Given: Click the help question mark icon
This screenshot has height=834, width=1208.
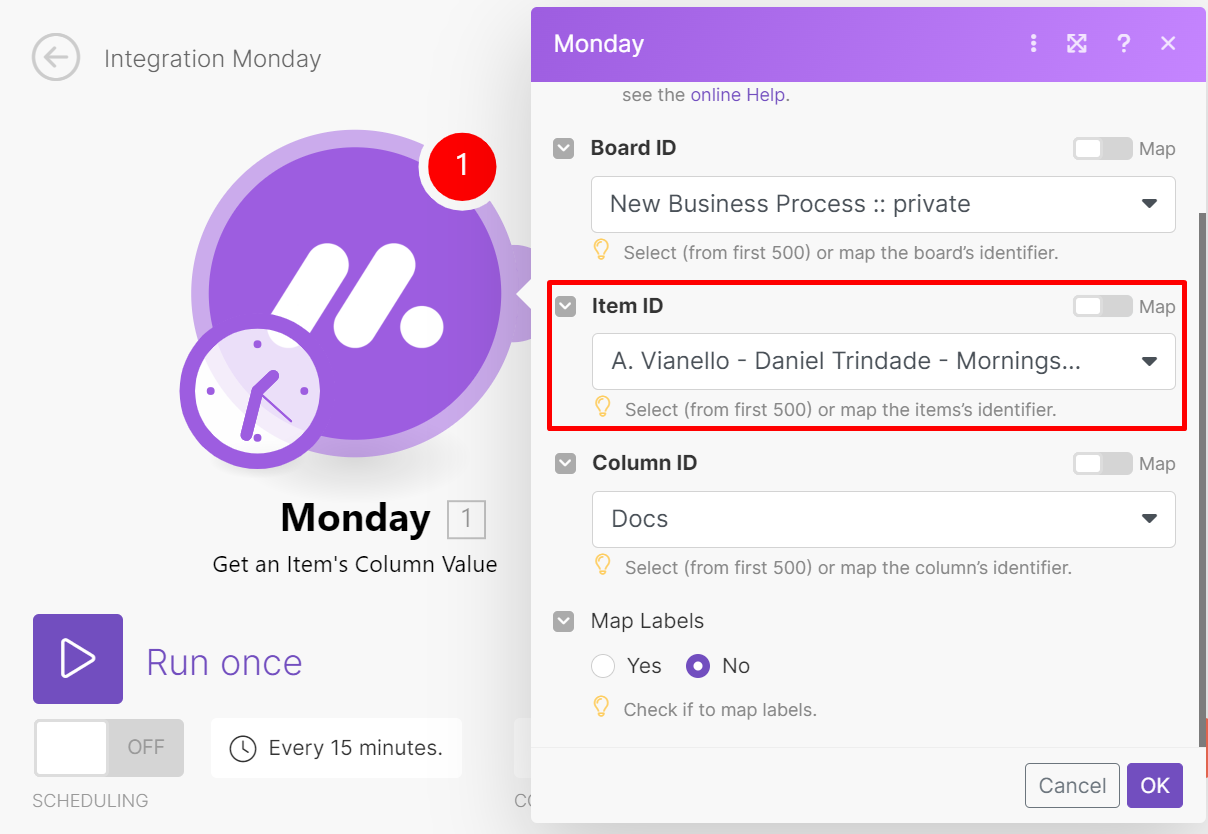Looking at the screenshot, I should (x=1124, y=44).
